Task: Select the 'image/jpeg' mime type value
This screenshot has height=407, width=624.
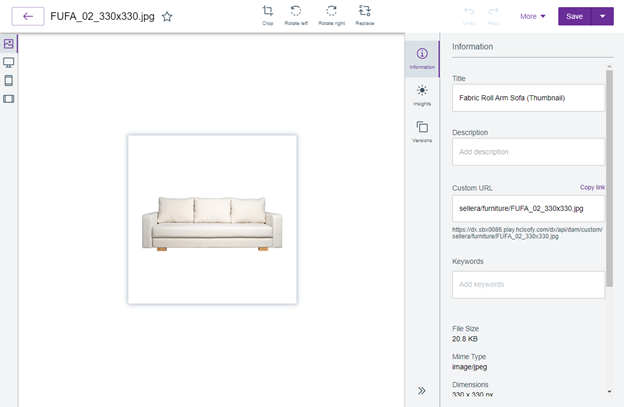Action: [470, 367]
